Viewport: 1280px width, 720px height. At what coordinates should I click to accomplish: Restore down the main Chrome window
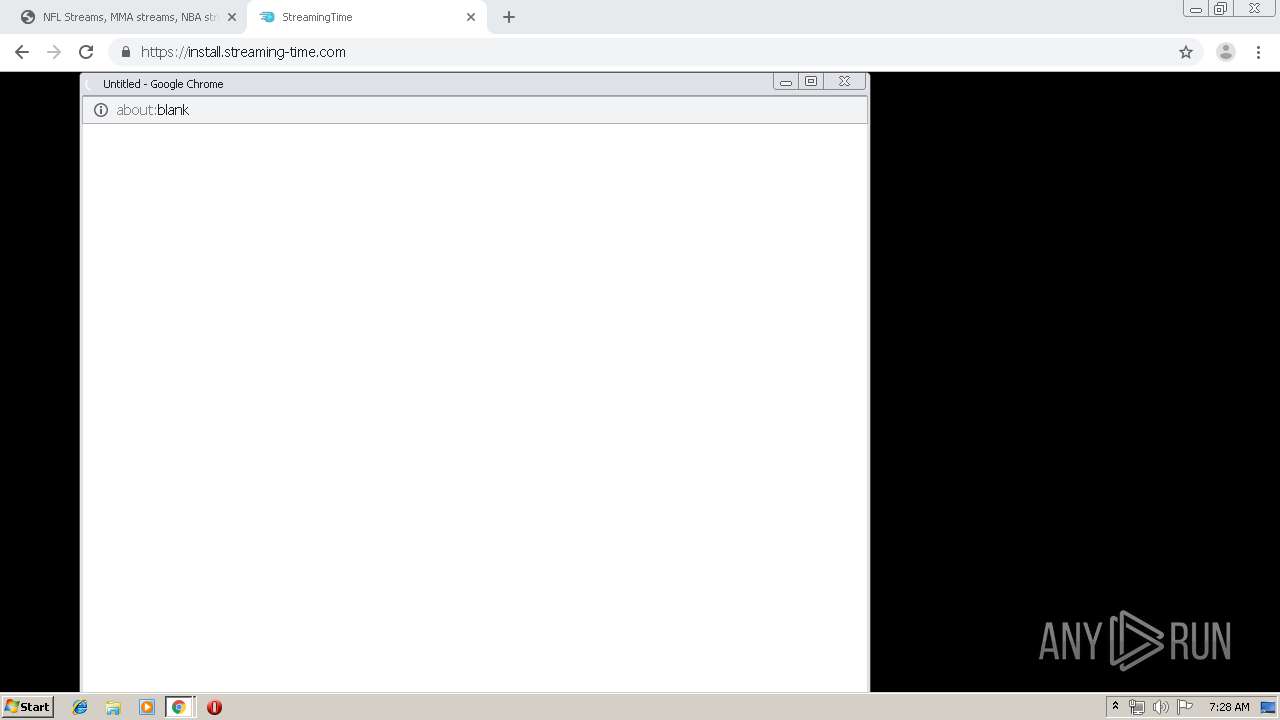(1221, 9)
